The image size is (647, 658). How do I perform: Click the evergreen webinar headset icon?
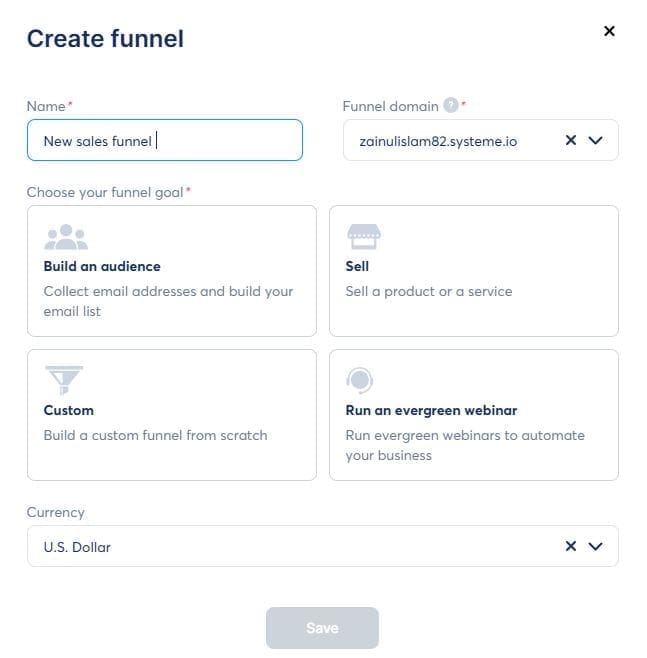(360, 381)
